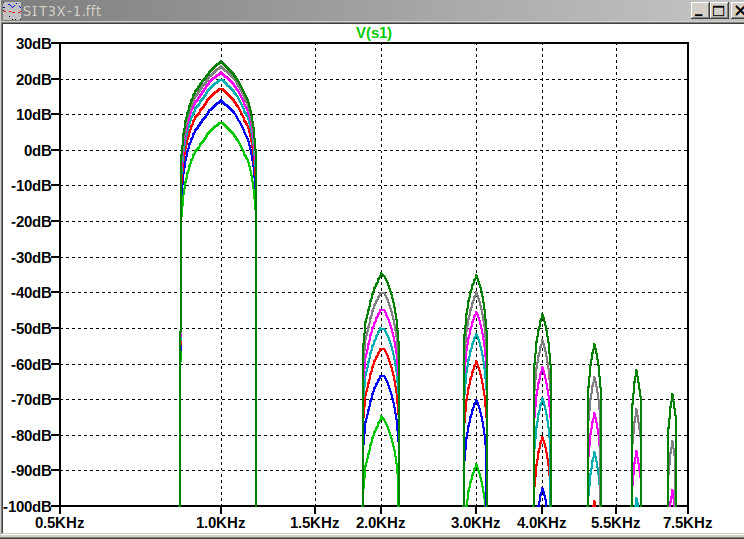Maximize the FFT plot window
The height and width of the screenshot is (539, 744).
tap(718, 10)
